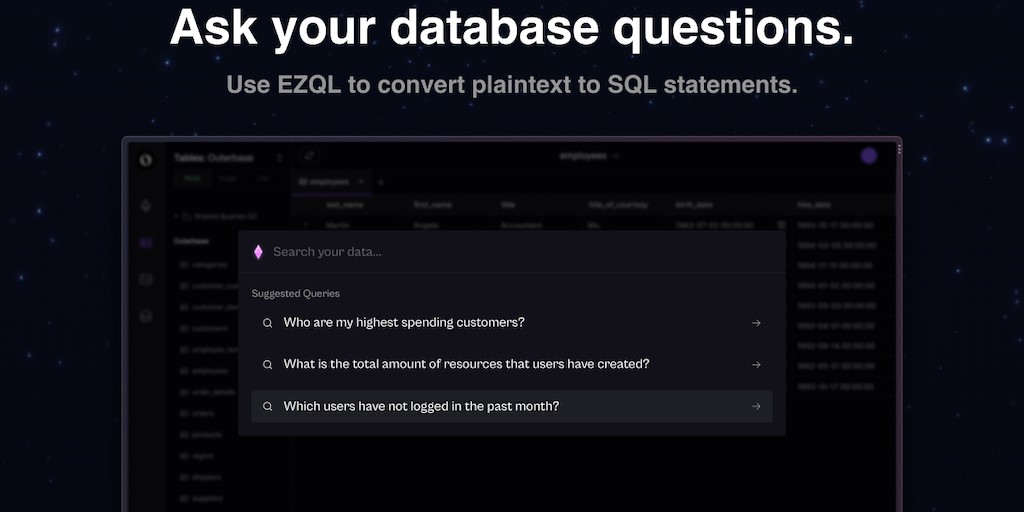The height and width of the screenshot is (512, 1024).
Task: Expand the Shared Queries folder
Action: pyautogui.click(x=177, y=216)
